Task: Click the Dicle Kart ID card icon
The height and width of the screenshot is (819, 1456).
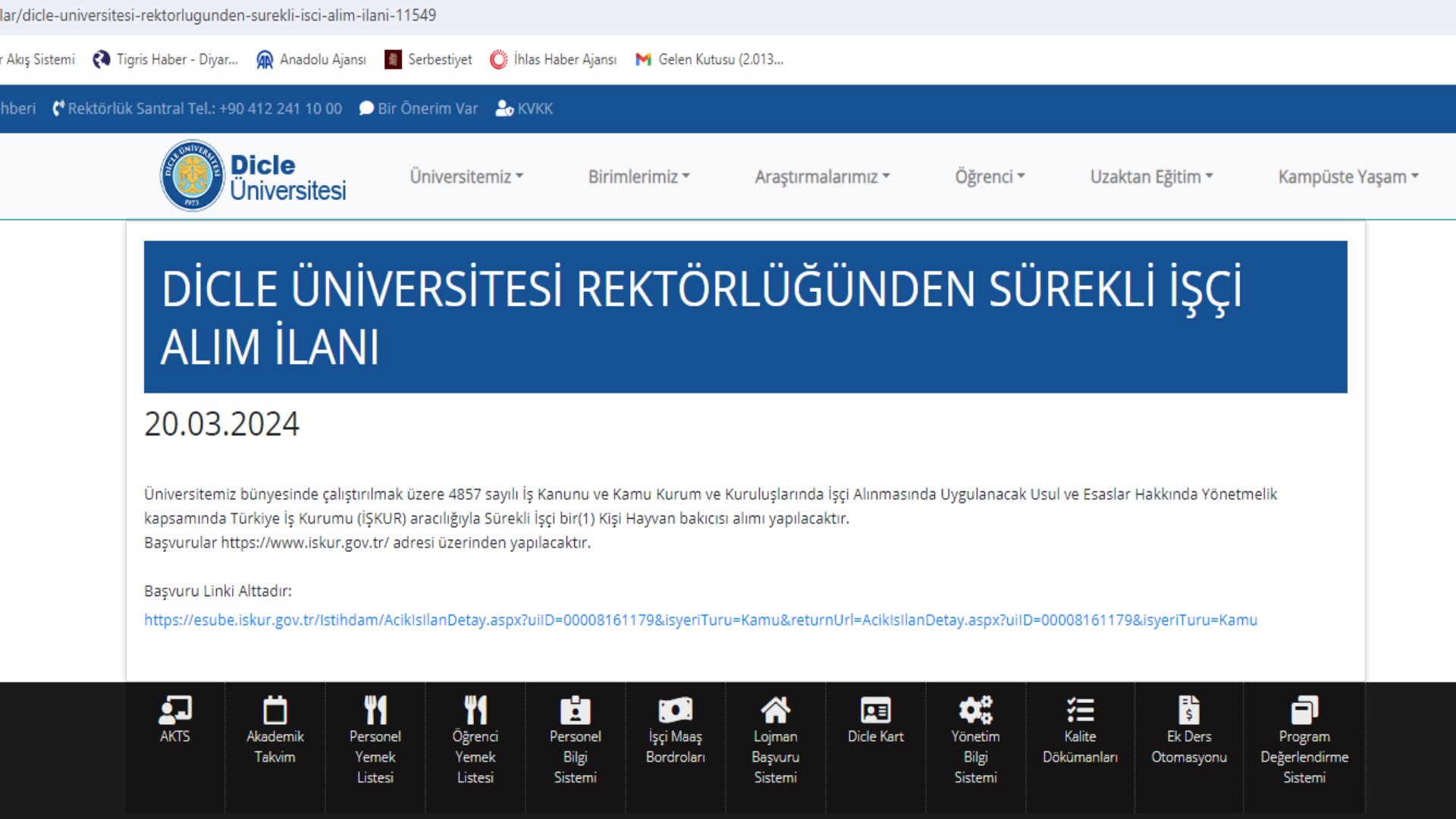Action: click(x=875, y=711)
